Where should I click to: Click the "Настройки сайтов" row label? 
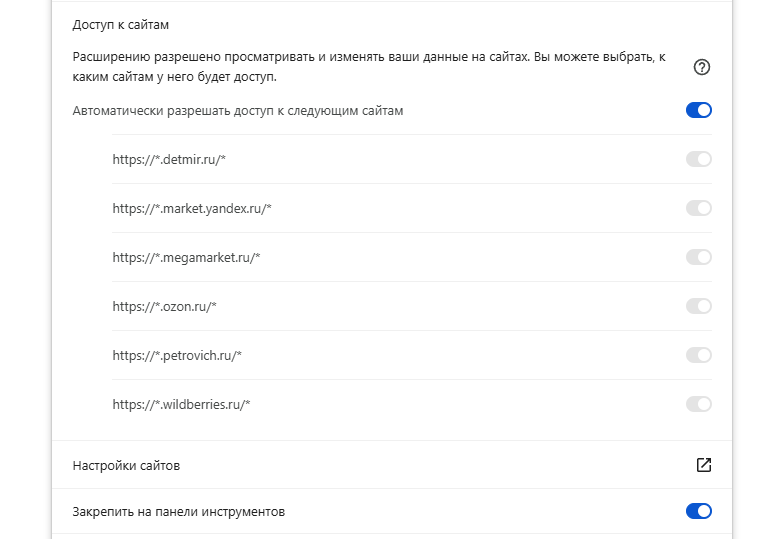pyautogui.click(x=126, y=465)
